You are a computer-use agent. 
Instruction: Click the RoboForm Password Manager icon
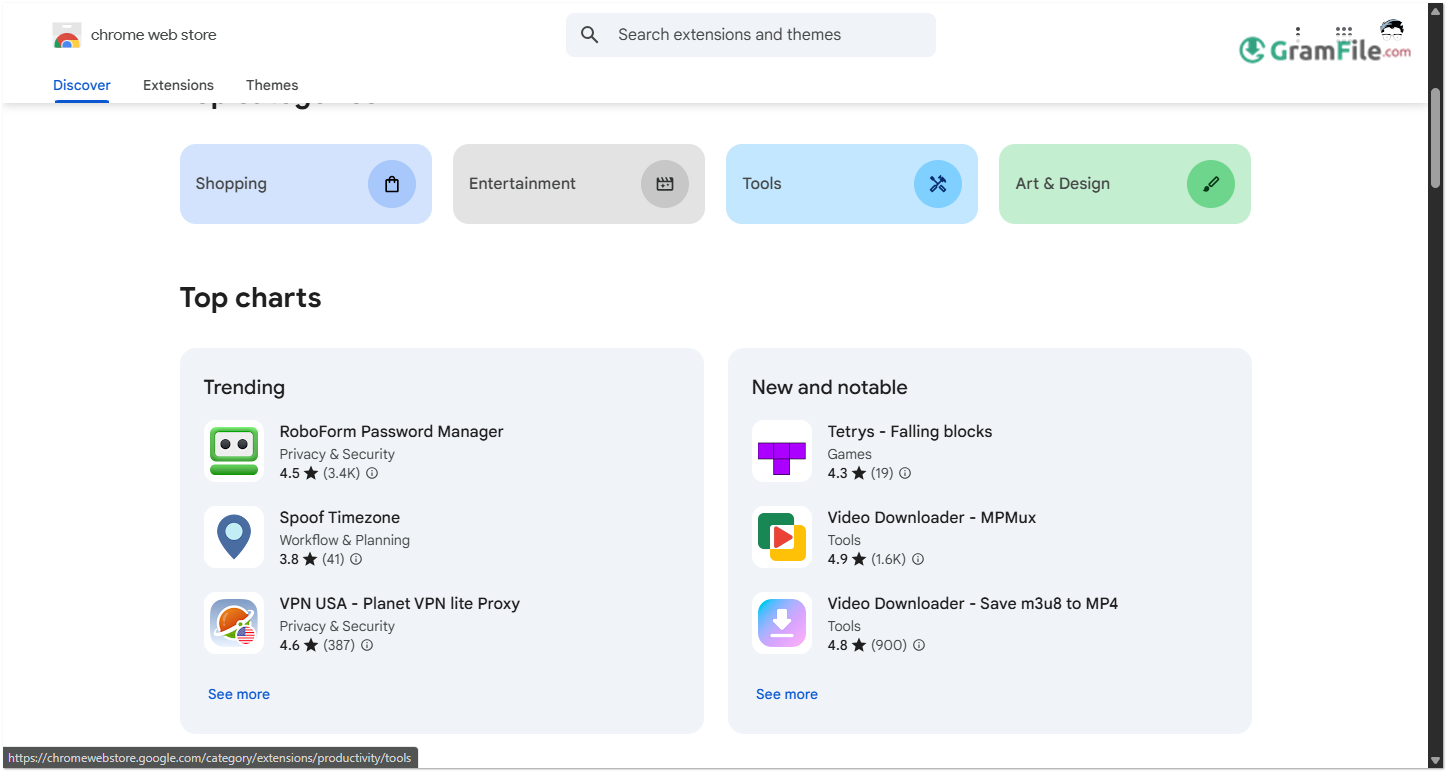pyautogui.click(x=234, y=451)
